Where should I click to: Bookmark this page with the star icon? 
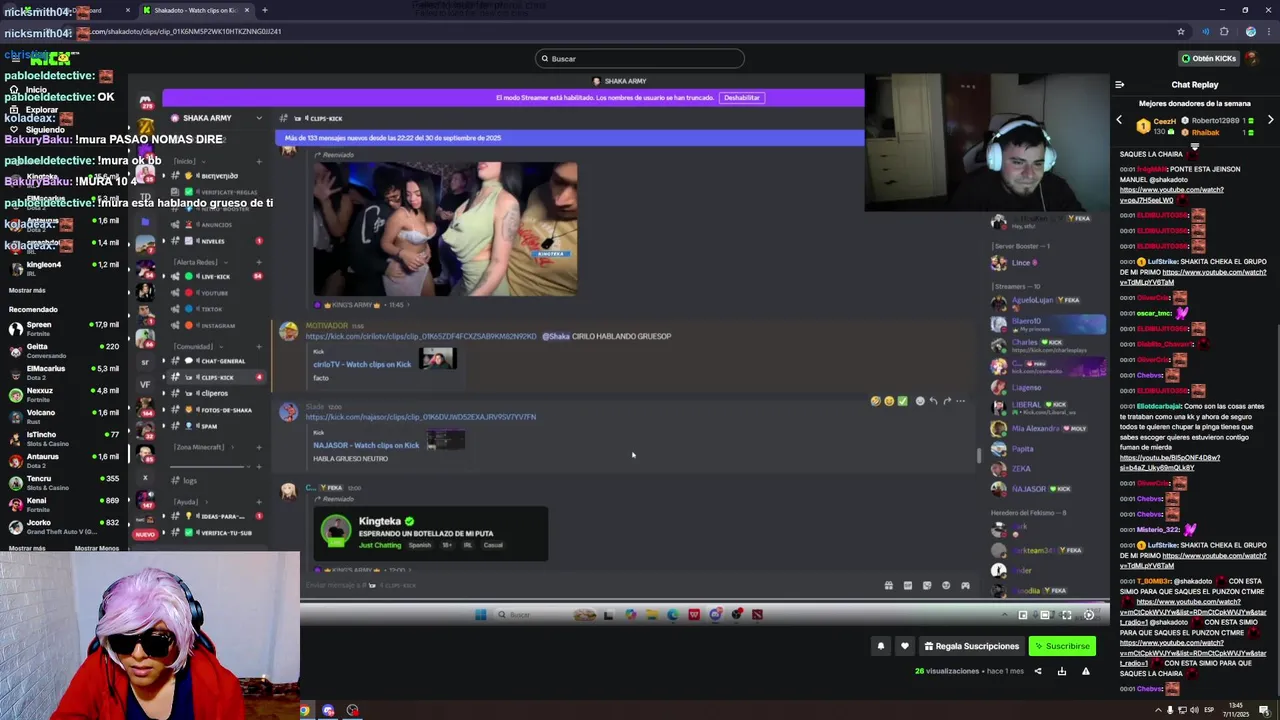click(x=1181, y=31)
